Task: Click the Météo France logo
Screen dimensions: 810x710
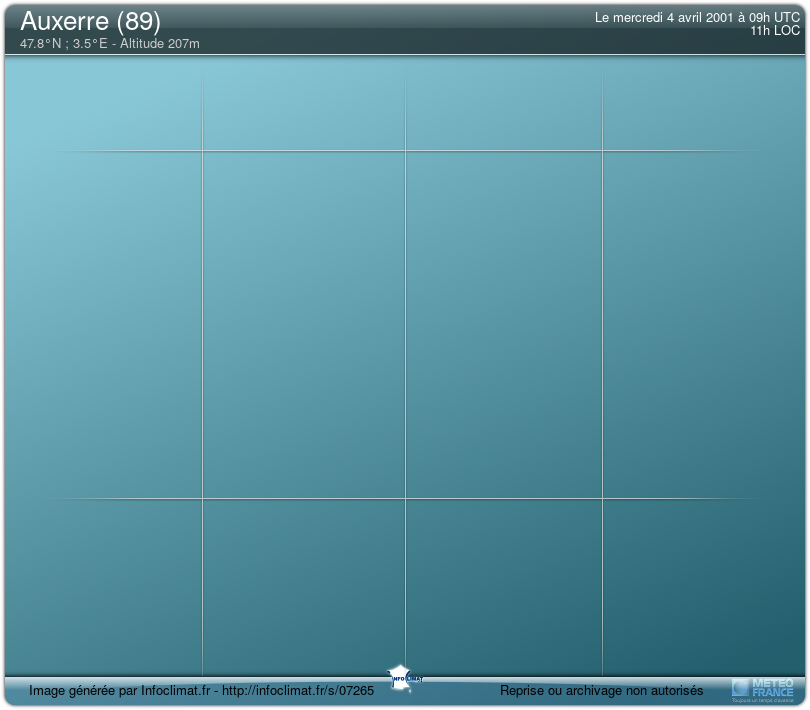Action: 762,688
